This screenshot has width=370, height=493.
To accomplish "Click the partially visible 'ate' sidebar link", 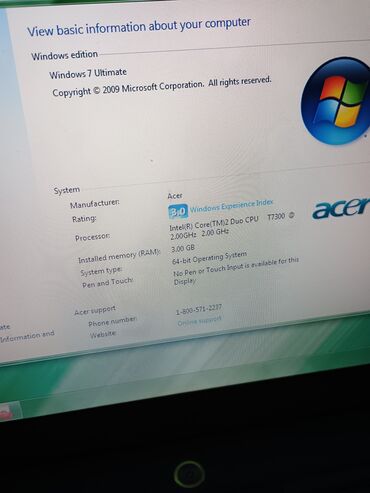I will point(5,327).
